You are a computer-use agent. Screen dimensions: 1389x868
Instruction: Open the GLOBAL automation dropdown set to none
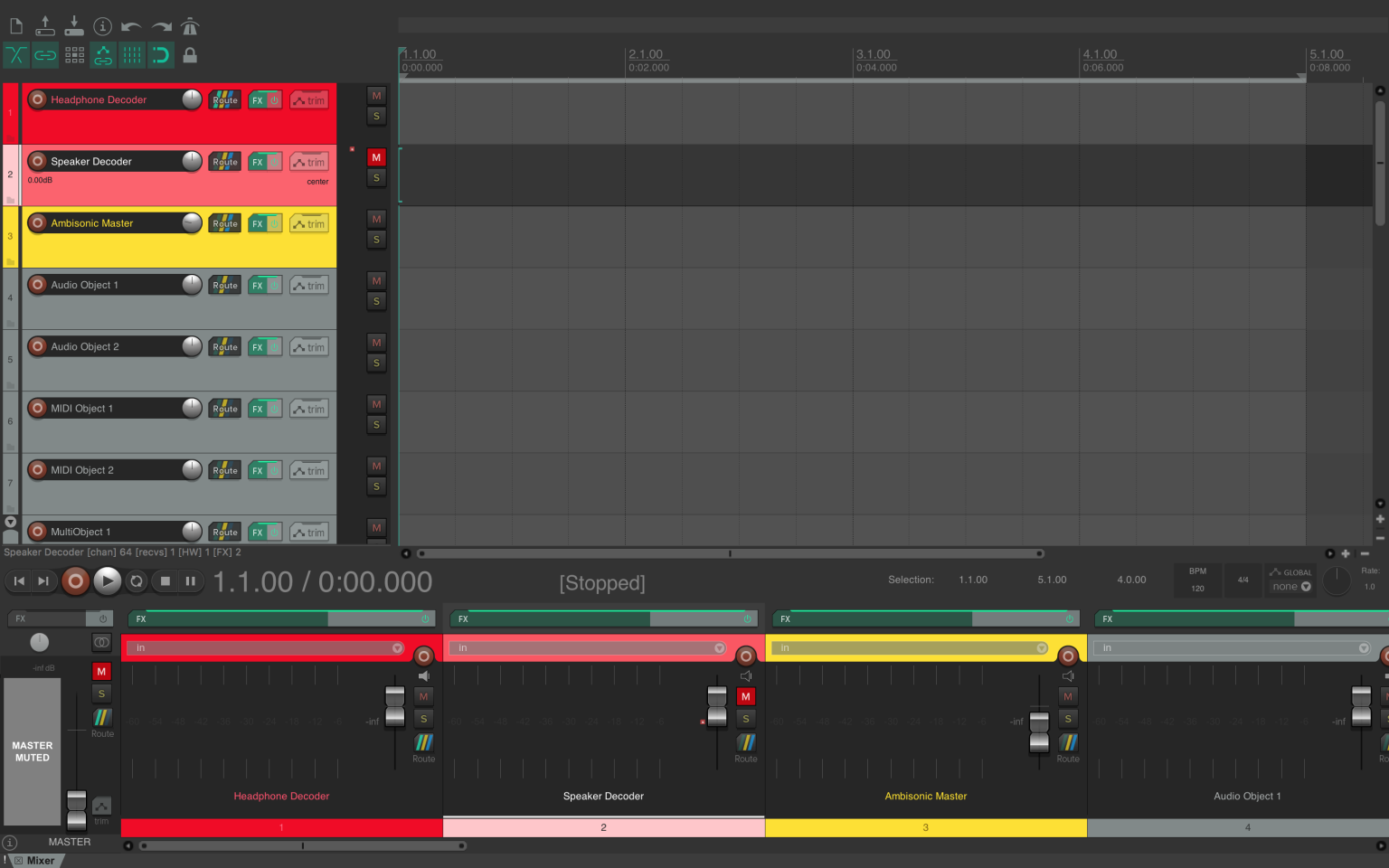[1290, 586]
